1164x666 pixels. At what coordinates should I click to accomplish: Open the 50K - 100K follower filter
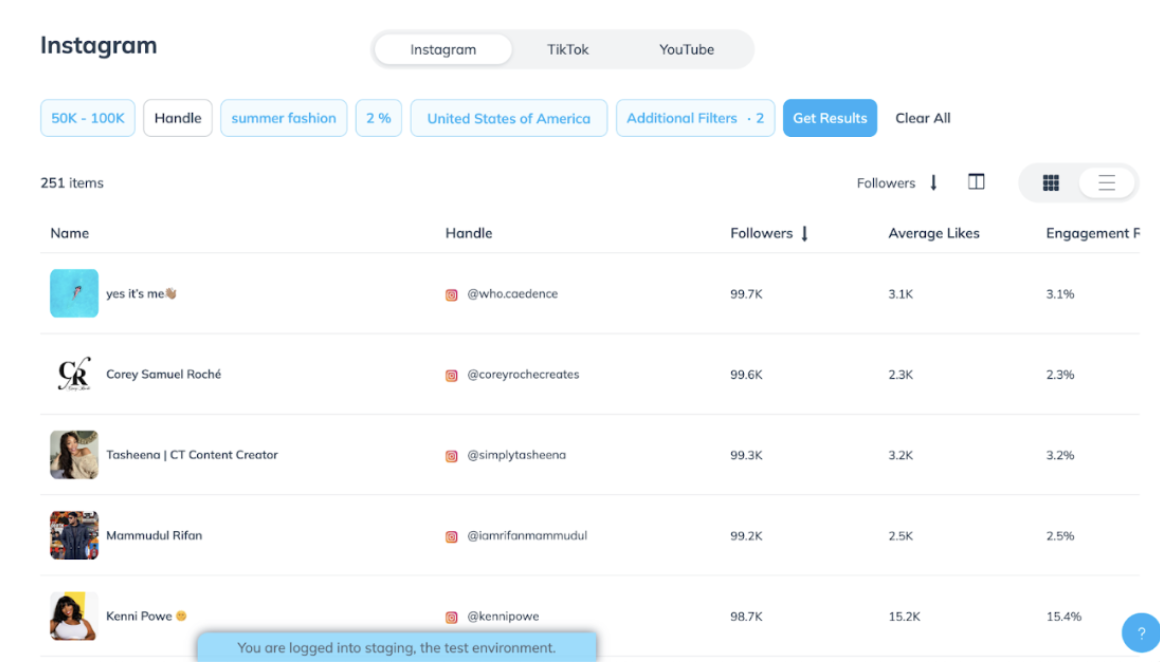(88, 118)
